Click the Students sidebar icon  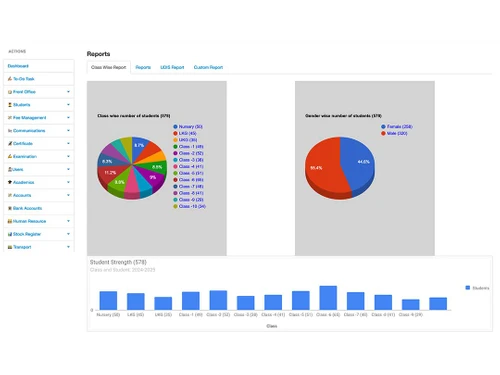10,105
